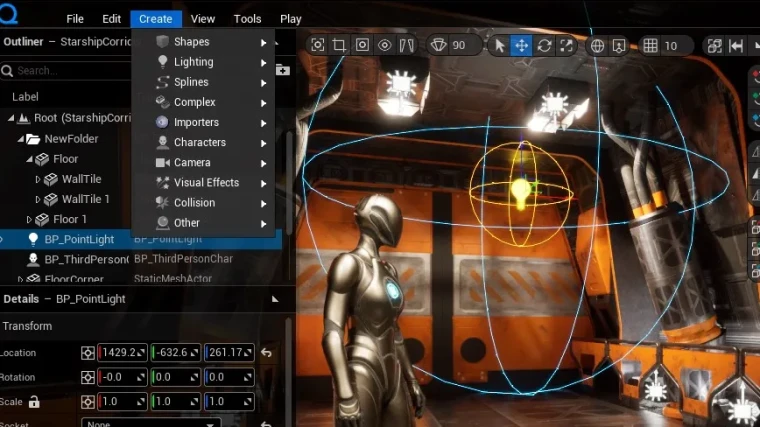
Task: Open the View menu
Action: 203,19
